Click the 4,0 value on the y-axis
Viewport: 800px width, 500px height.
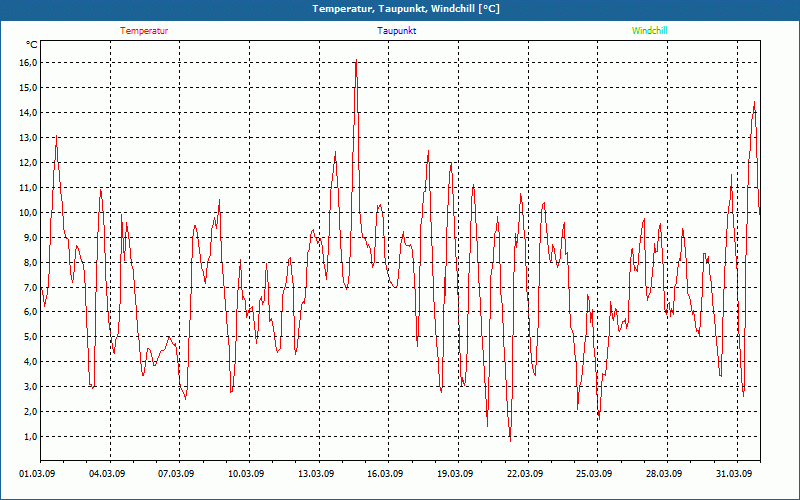pos(31,362)
